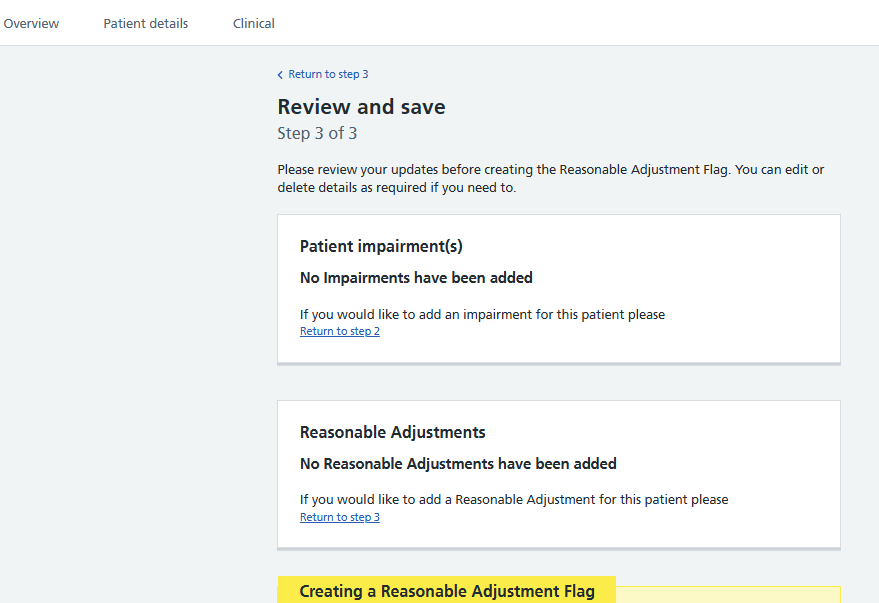Click If you would like to add an impairment text

(x=482, y=314)
